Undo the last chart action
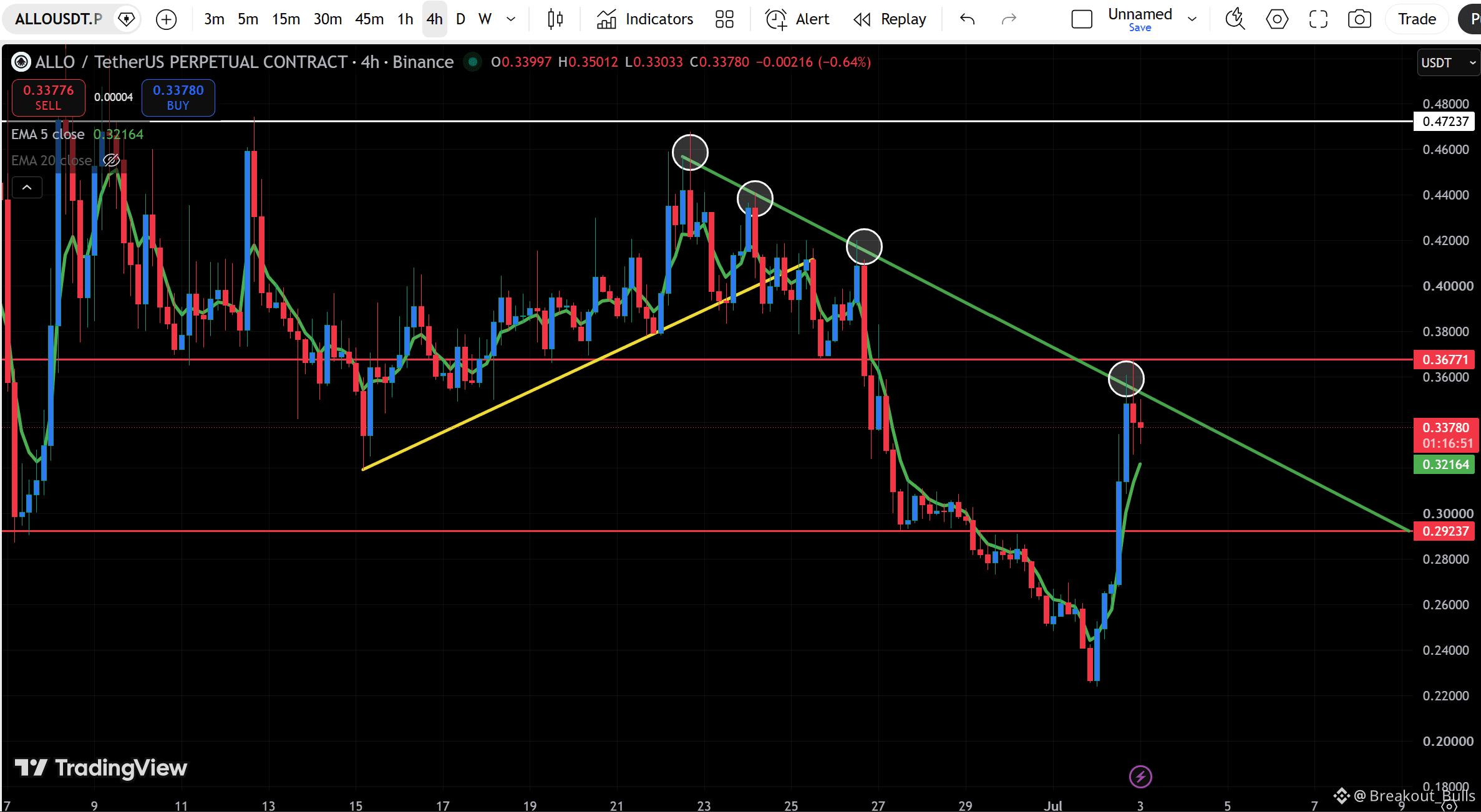The width and height of the screenshot is (1481, 812). (967, 19)
